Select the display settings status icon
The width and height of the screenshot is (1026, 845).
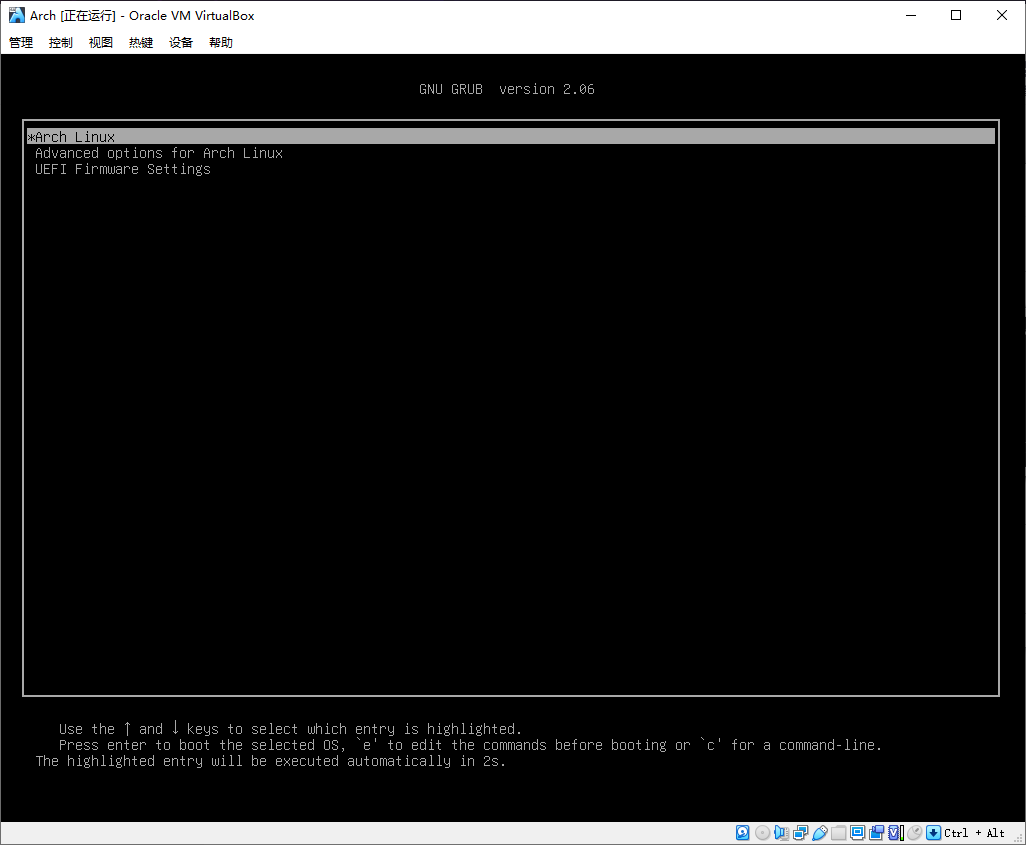(x=856, y=832)
